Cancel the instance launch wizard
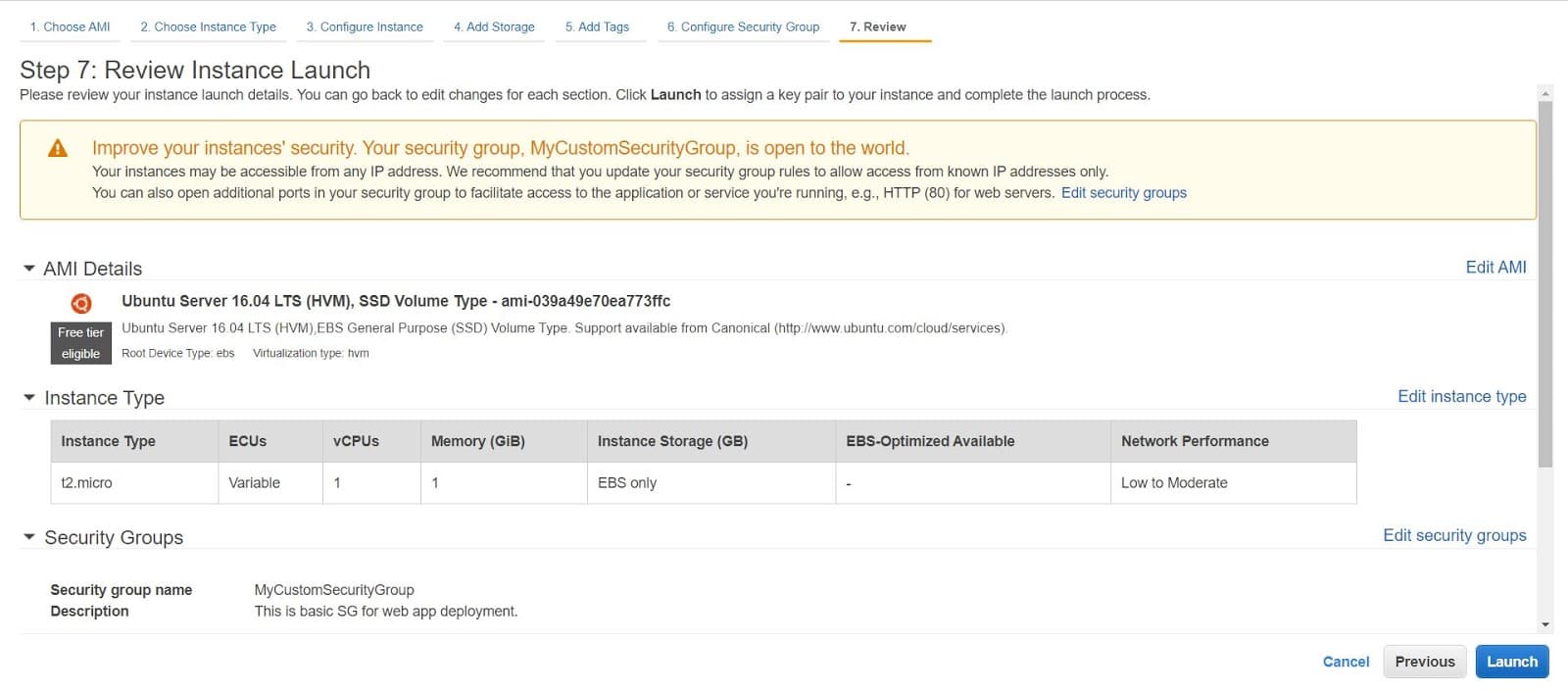The width and height of the screenshot is (1568, 693). point(1346,662)
